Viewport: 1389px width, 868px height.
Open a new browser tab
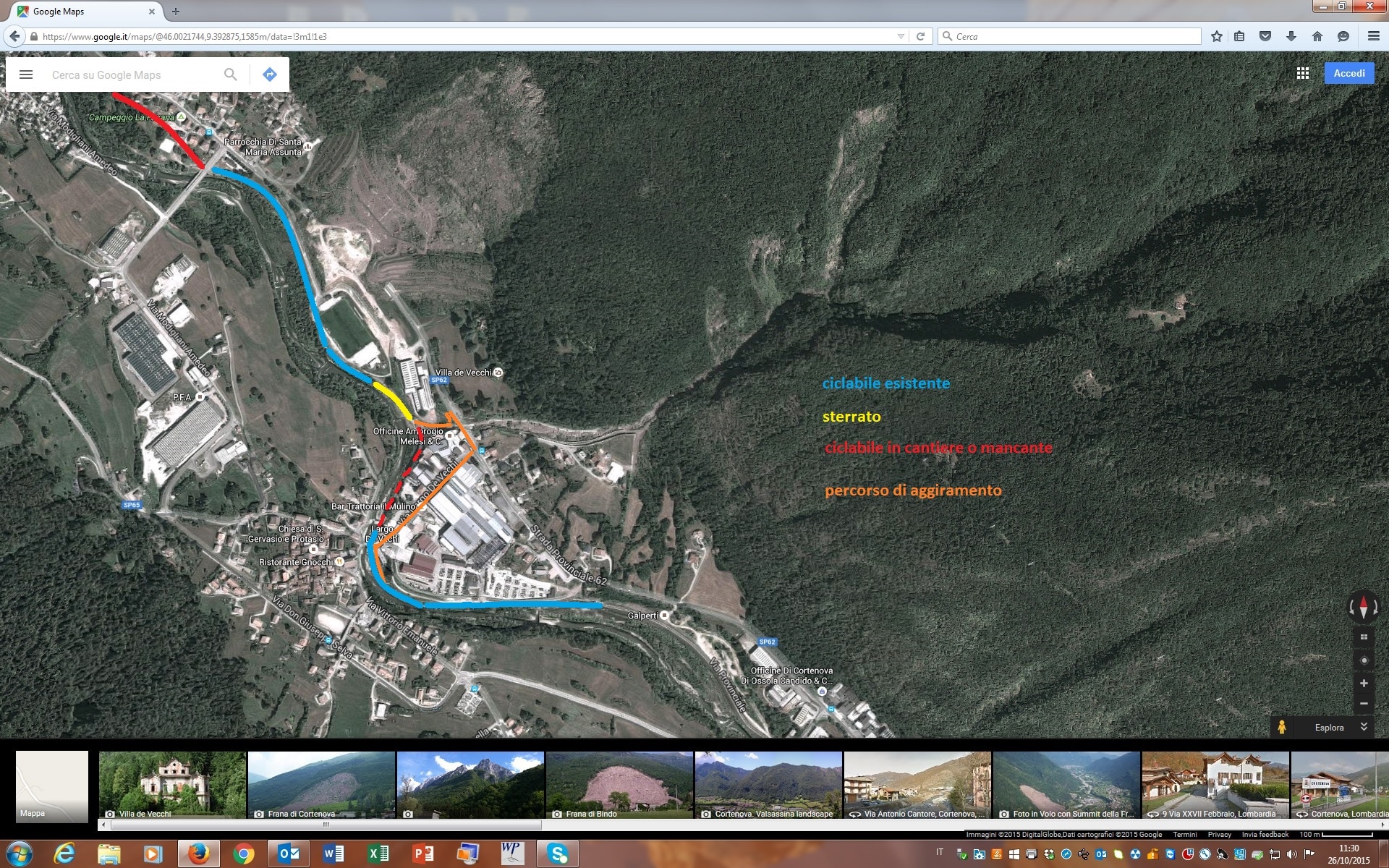(x=176, y=12)
